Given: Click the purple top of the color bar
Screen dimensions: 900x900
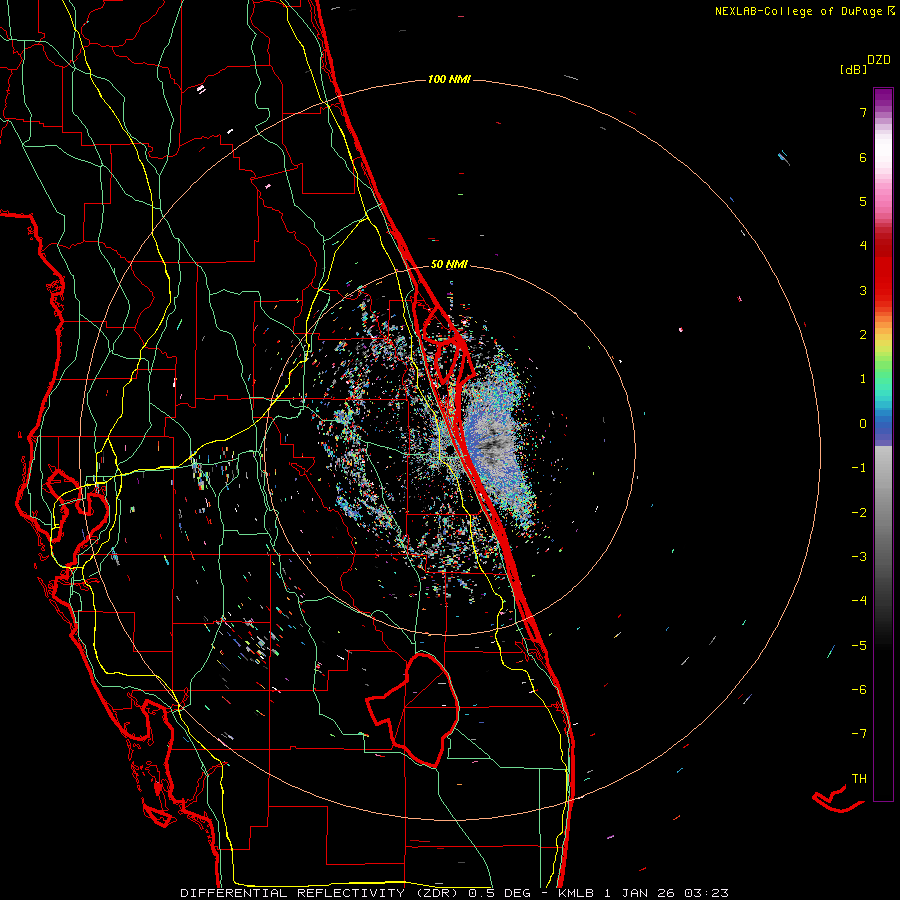Looking at the screenshot, I should click(883, 98).
